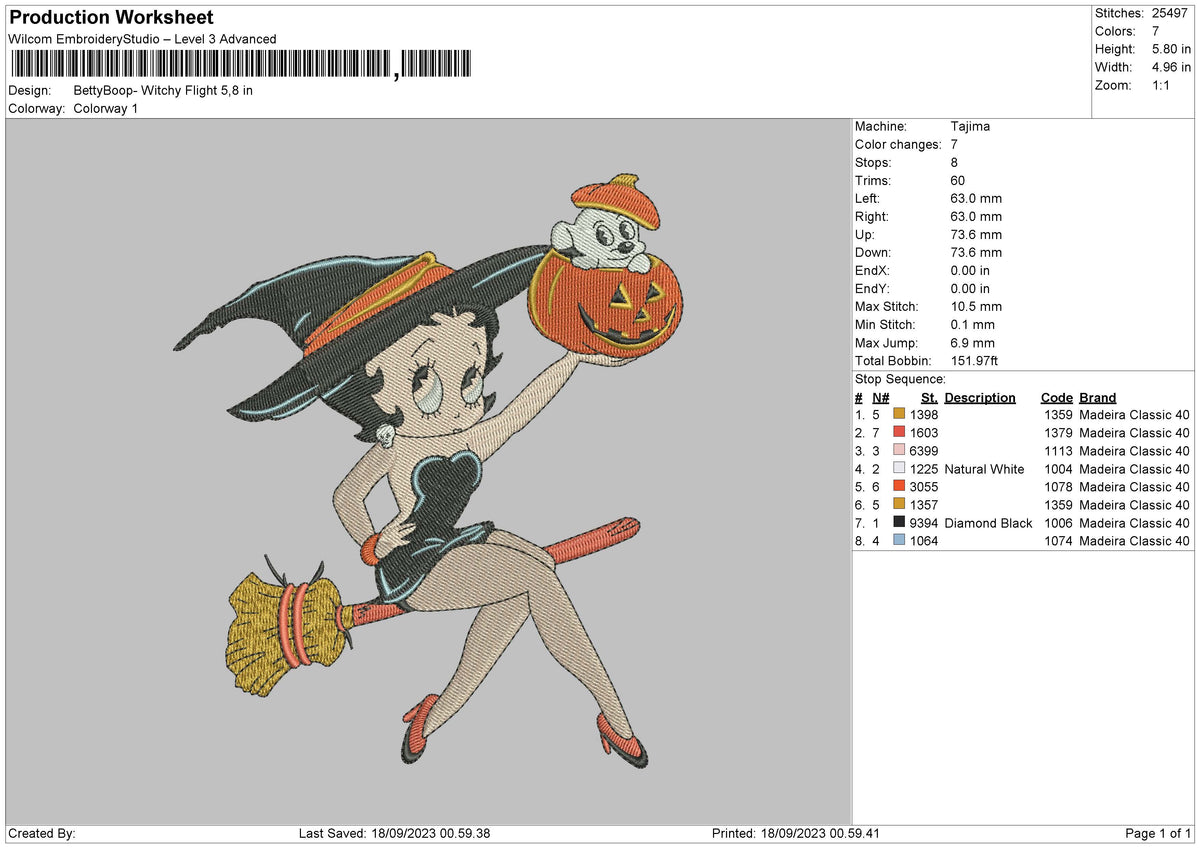This screenshot has width=1200, height=848.
Task: Click the Total Bobbin value 151.97ft
Action: (x=974, y=360)
